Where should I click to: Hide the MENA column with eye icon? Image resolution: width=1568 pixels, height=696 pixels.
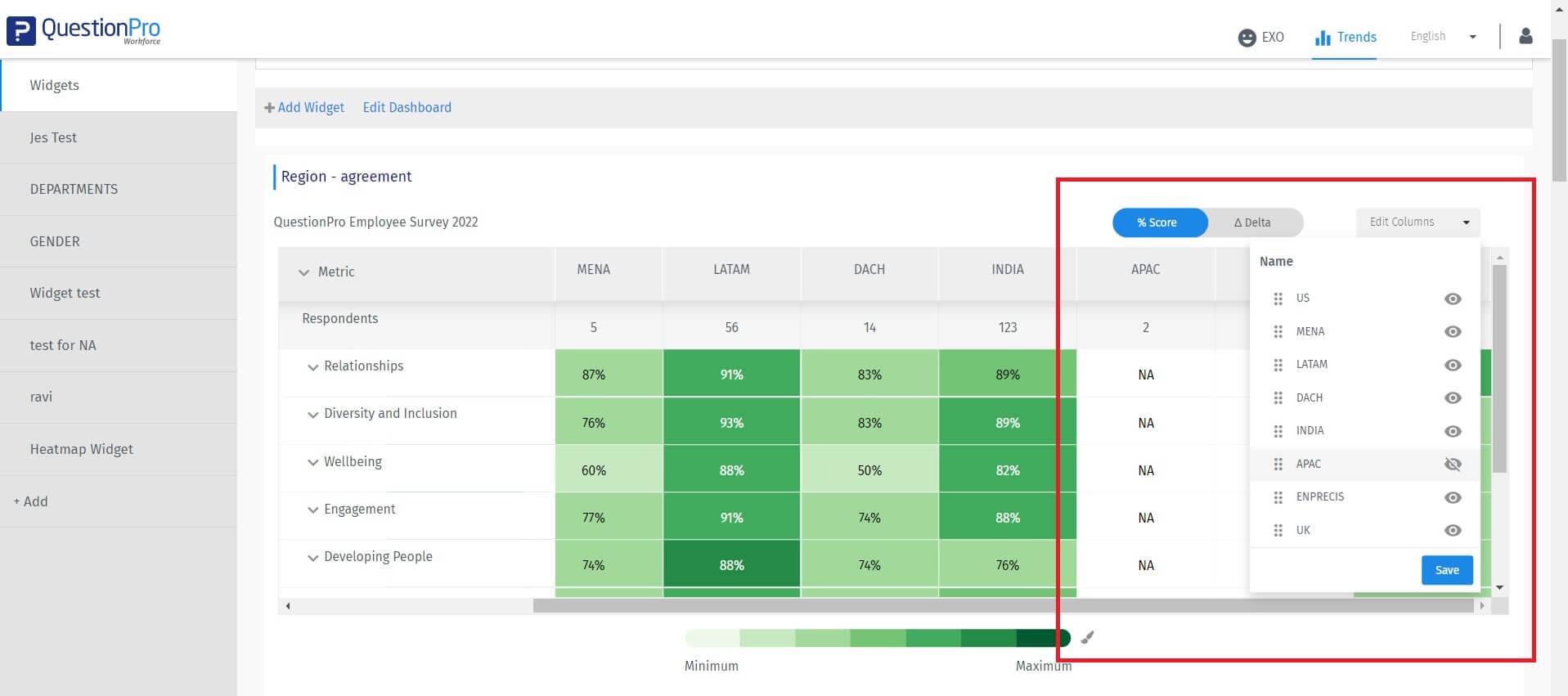[x=1453, y=331]
